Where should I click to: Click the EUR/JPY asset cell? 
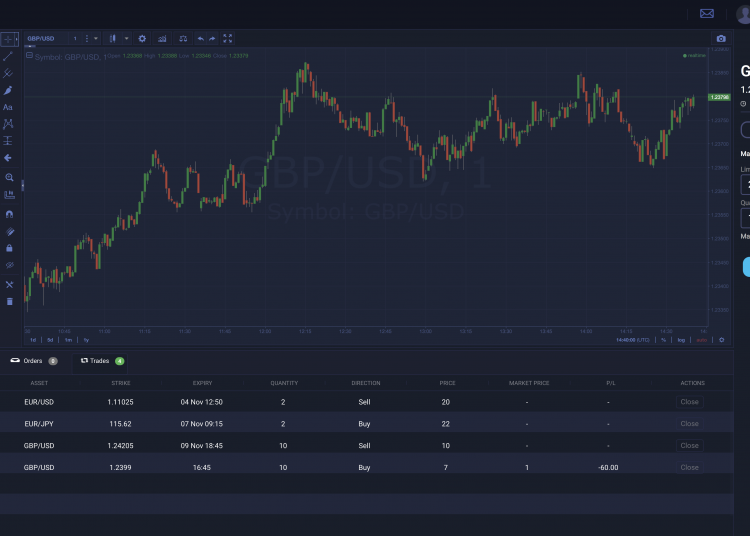pos(39,424)
